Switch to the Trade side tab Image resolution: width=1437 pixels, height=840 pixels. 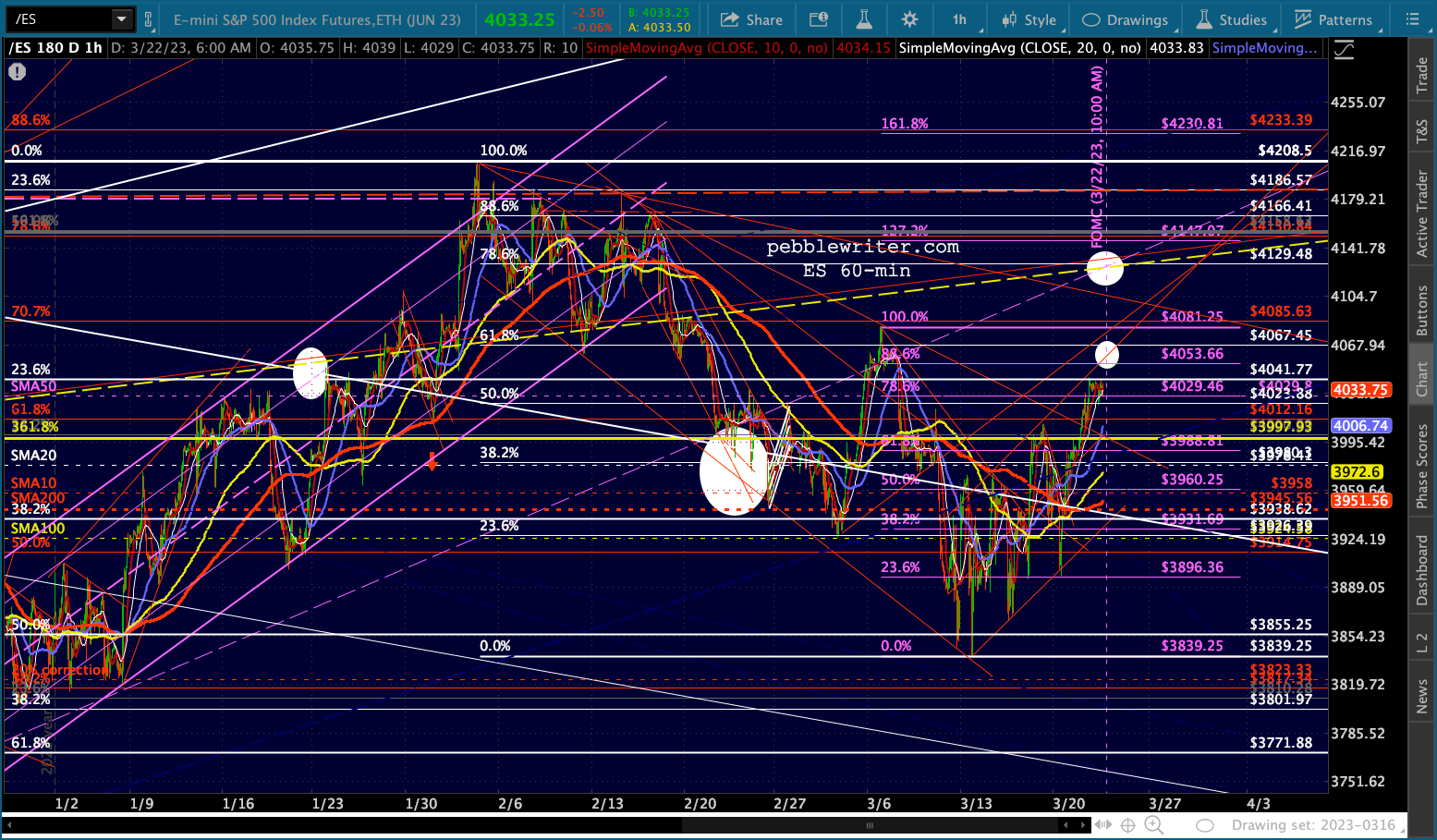[1422, 74]
